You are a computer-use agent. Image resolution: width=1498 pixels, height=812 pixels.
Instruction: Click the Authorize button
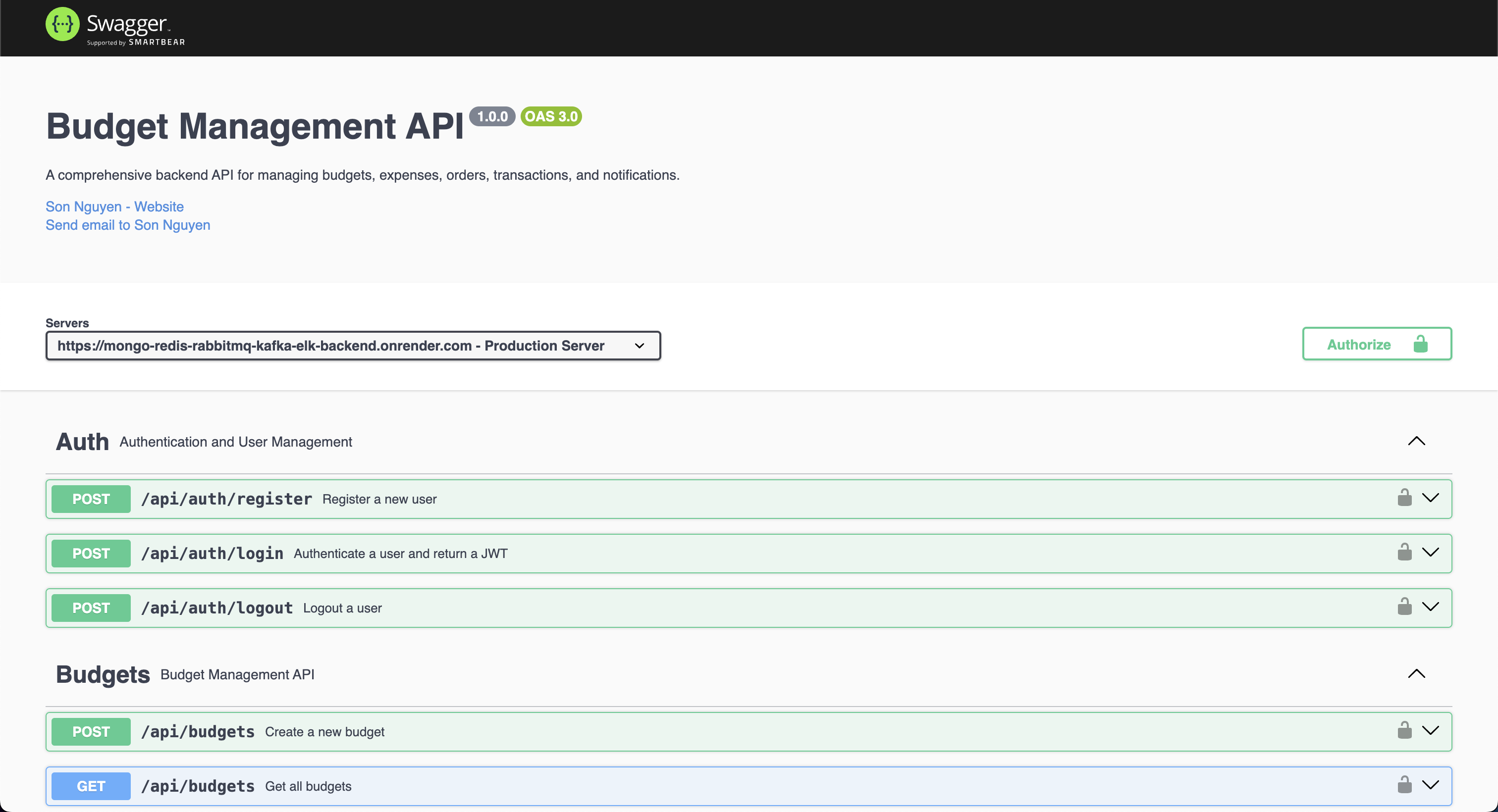(1377, 344)
